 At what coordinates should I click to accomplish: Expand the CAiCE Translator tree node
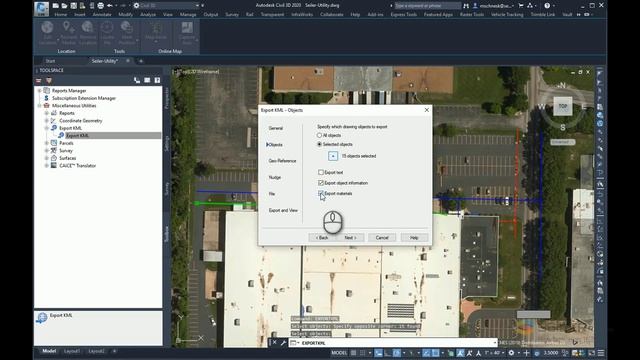[x=47, y=166]
